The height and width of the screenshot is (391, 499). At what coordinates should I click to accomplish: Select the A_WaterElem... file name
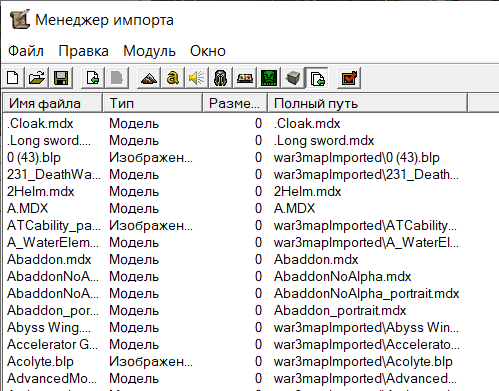point(53,243)
